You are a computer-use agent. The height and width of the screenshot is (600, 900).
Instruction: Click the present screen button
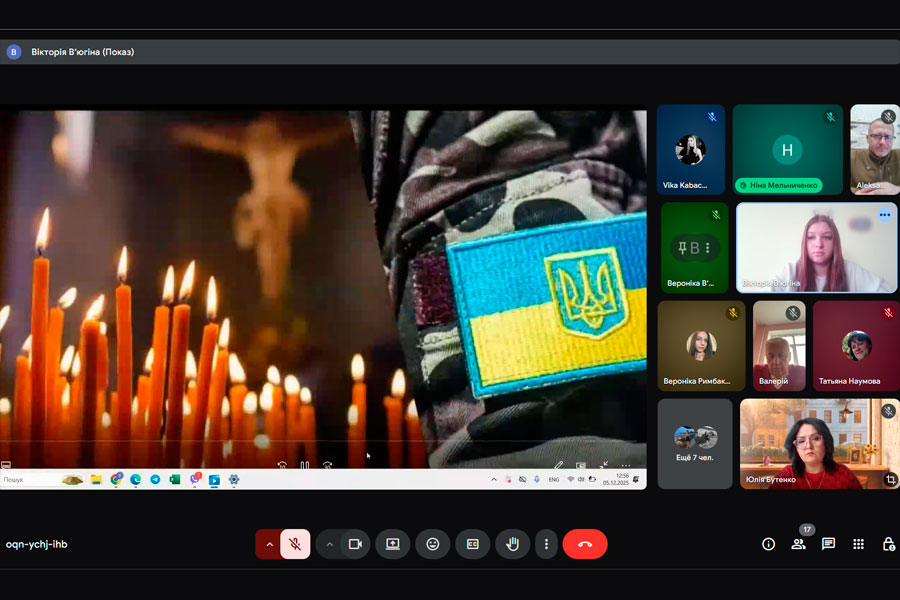[x=393, y=544]
